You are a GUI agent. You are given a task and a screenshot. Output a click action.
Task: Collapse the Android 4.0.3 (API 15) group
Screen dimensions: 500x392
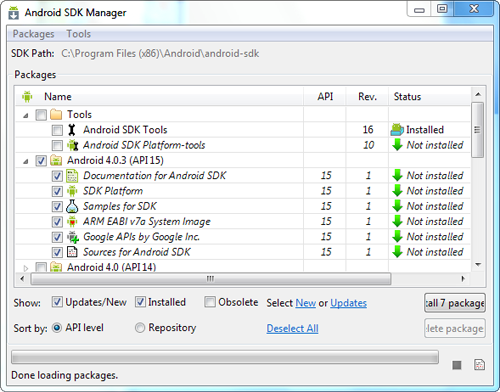coord(26,162)
